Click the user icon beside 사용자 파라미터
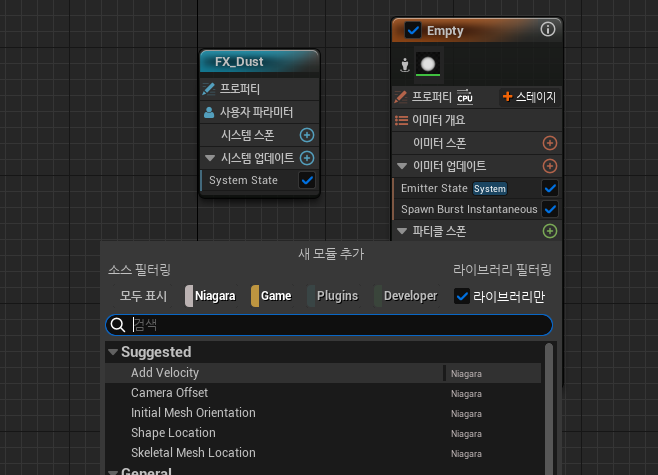The width and height of the screenshot is (658, 475). pos(209,112)
